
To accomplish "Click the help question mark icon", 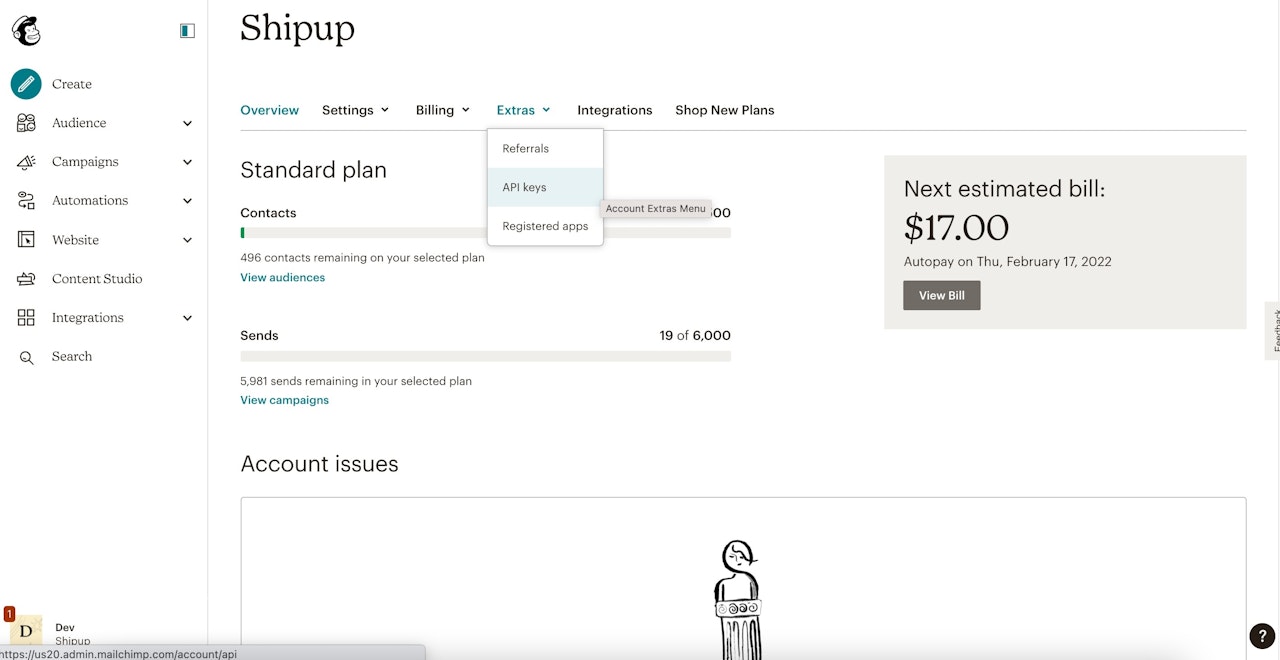I will click(x=1262, y=636).
